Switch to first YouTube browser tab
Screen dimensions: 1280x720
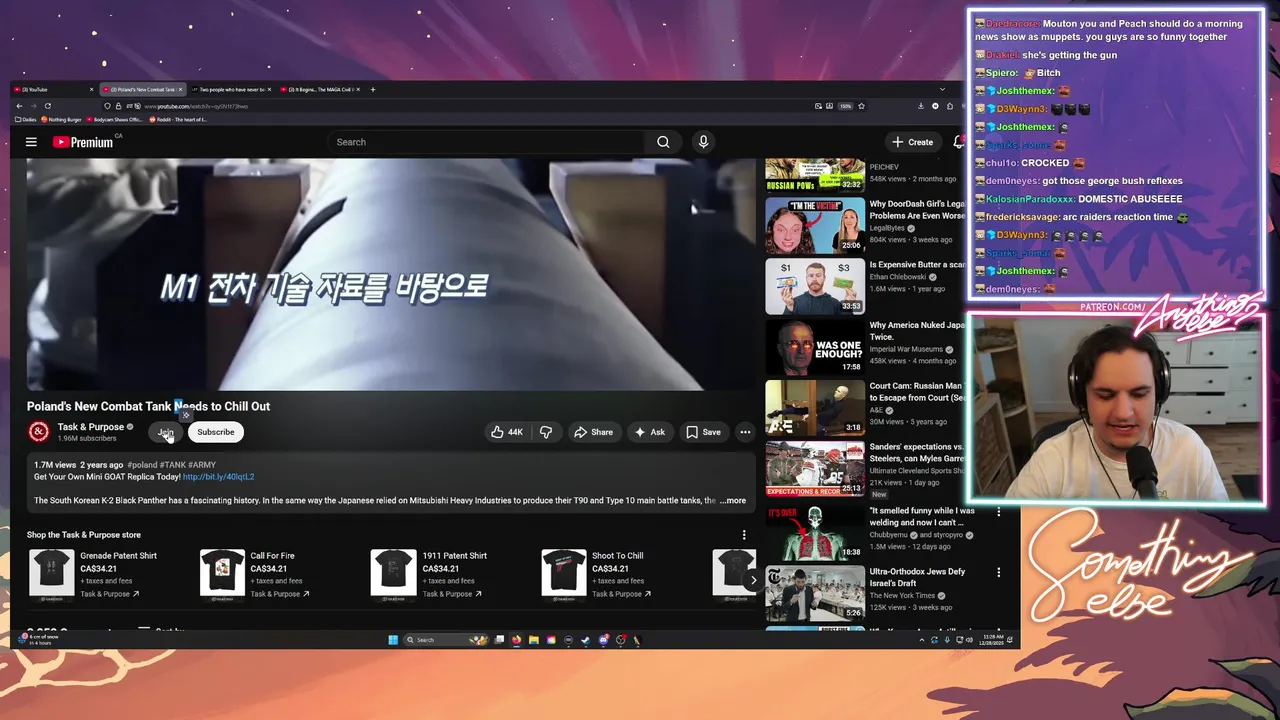pyautogui.click(x=54, y=90)
